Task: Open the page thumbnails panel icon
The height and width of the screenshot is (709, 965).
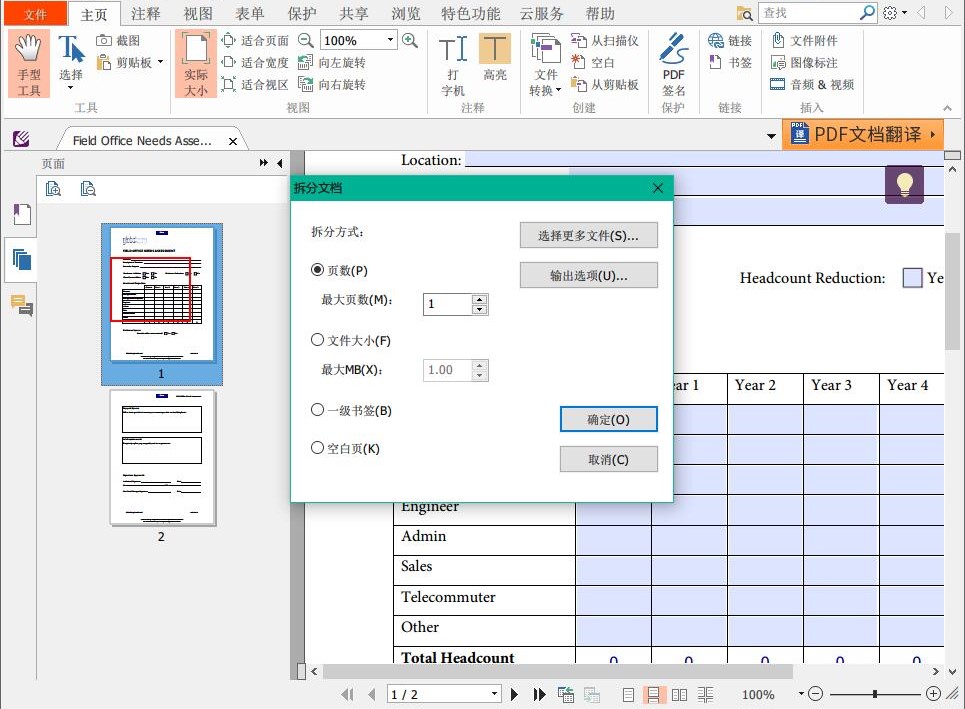Action: (x=22, y=260)
